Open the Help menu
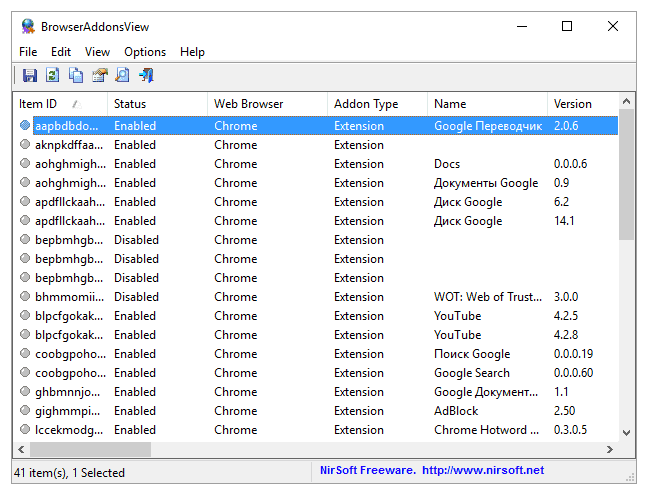The width and height of the screenshot is (651, 496). [192, 52]
